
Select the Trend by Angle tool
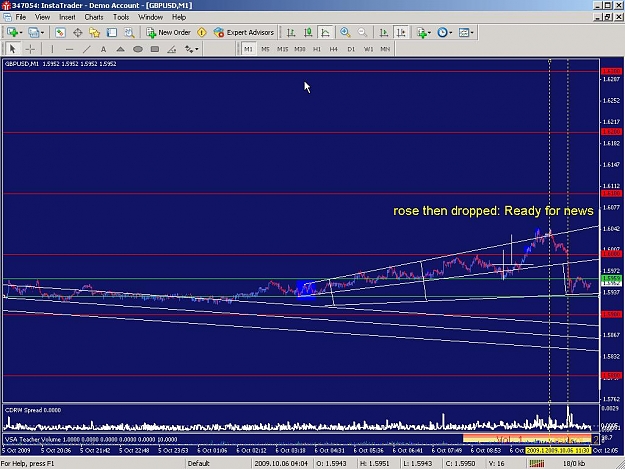pos(172,49)
